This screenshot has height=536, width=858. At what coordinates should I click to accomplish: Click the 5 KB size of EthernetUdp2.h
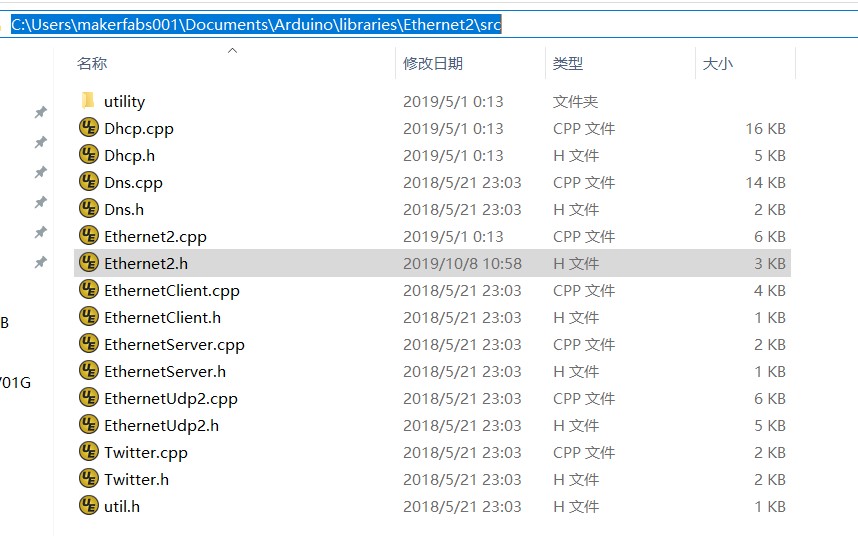(x=770, y=426)
